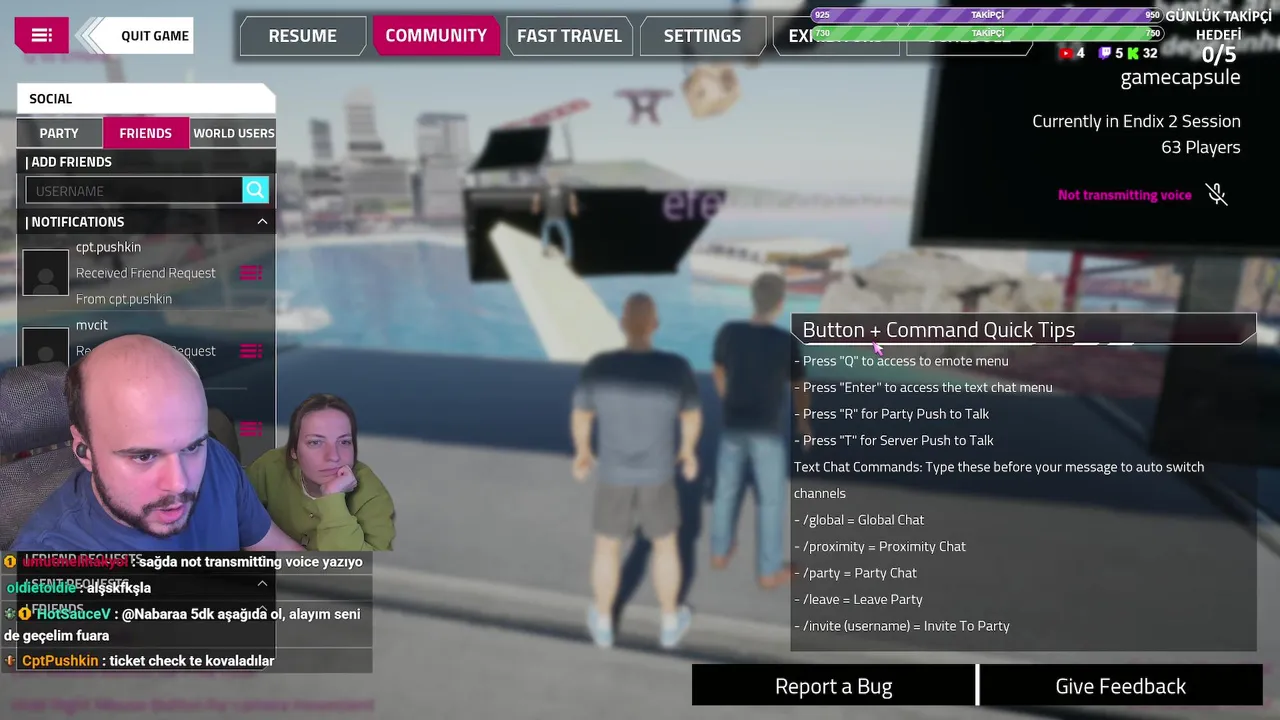
Task: Click cpt.pushkin's avatar thumbnail
Action: (x=45, y=272)
